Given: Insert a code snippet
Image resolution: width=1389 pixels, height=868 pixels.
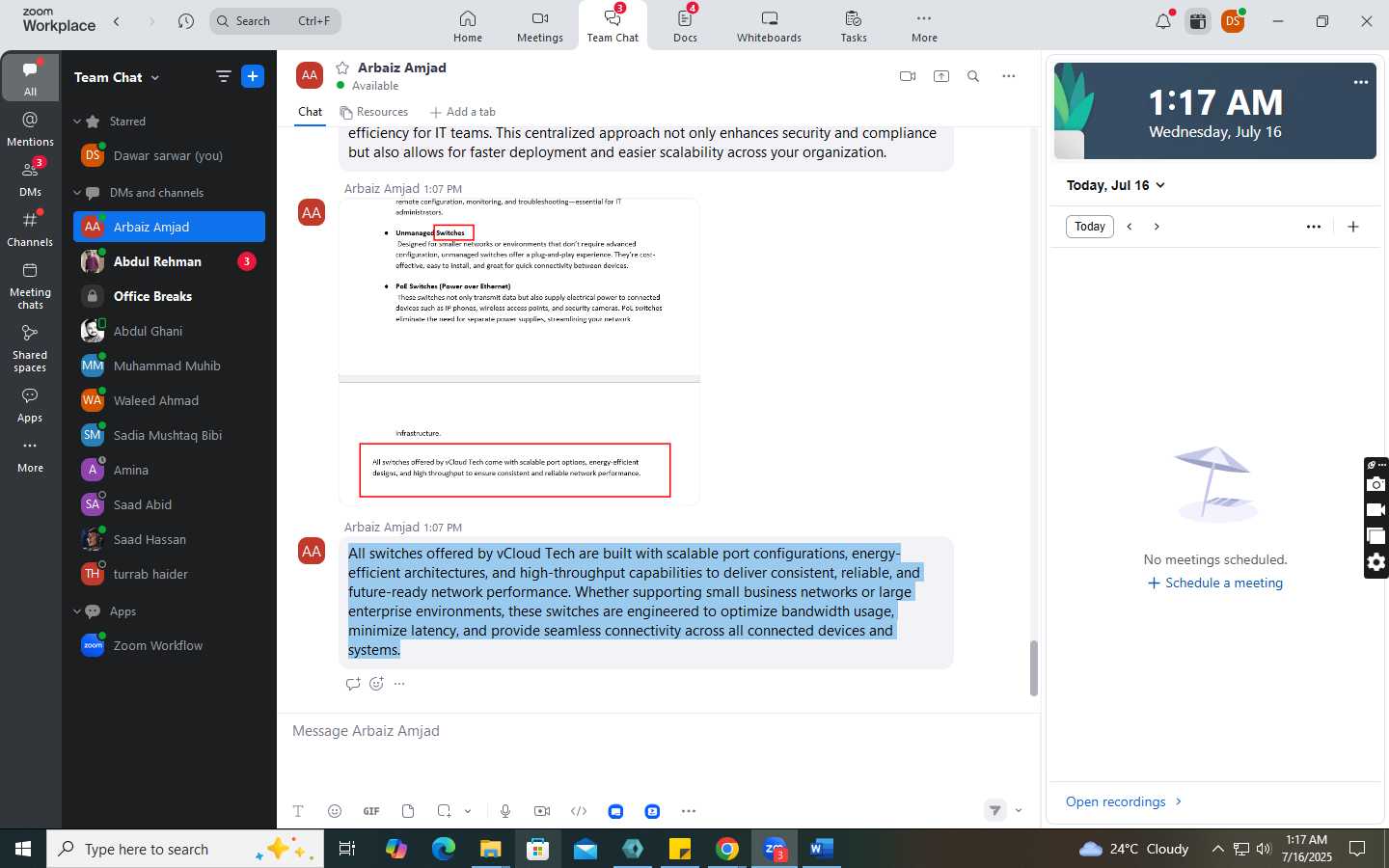Looking at the screenshot, I should [579, 811].
